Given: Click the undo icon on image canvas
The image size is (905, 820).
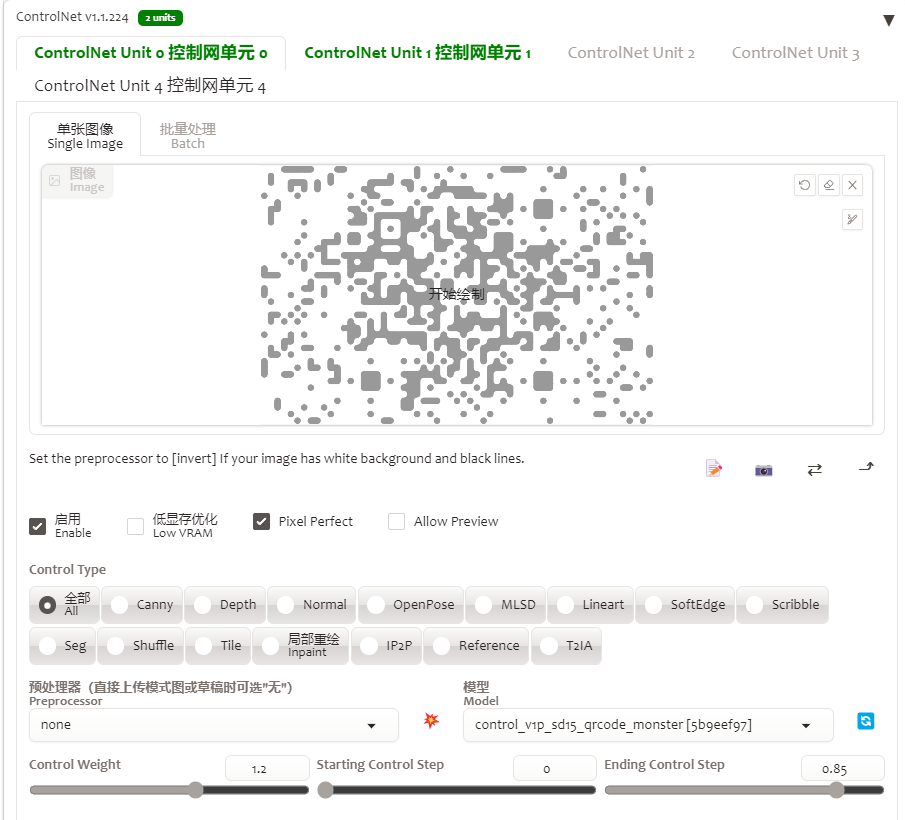Looking at the screenshot, I should click(x=805, y=185).
